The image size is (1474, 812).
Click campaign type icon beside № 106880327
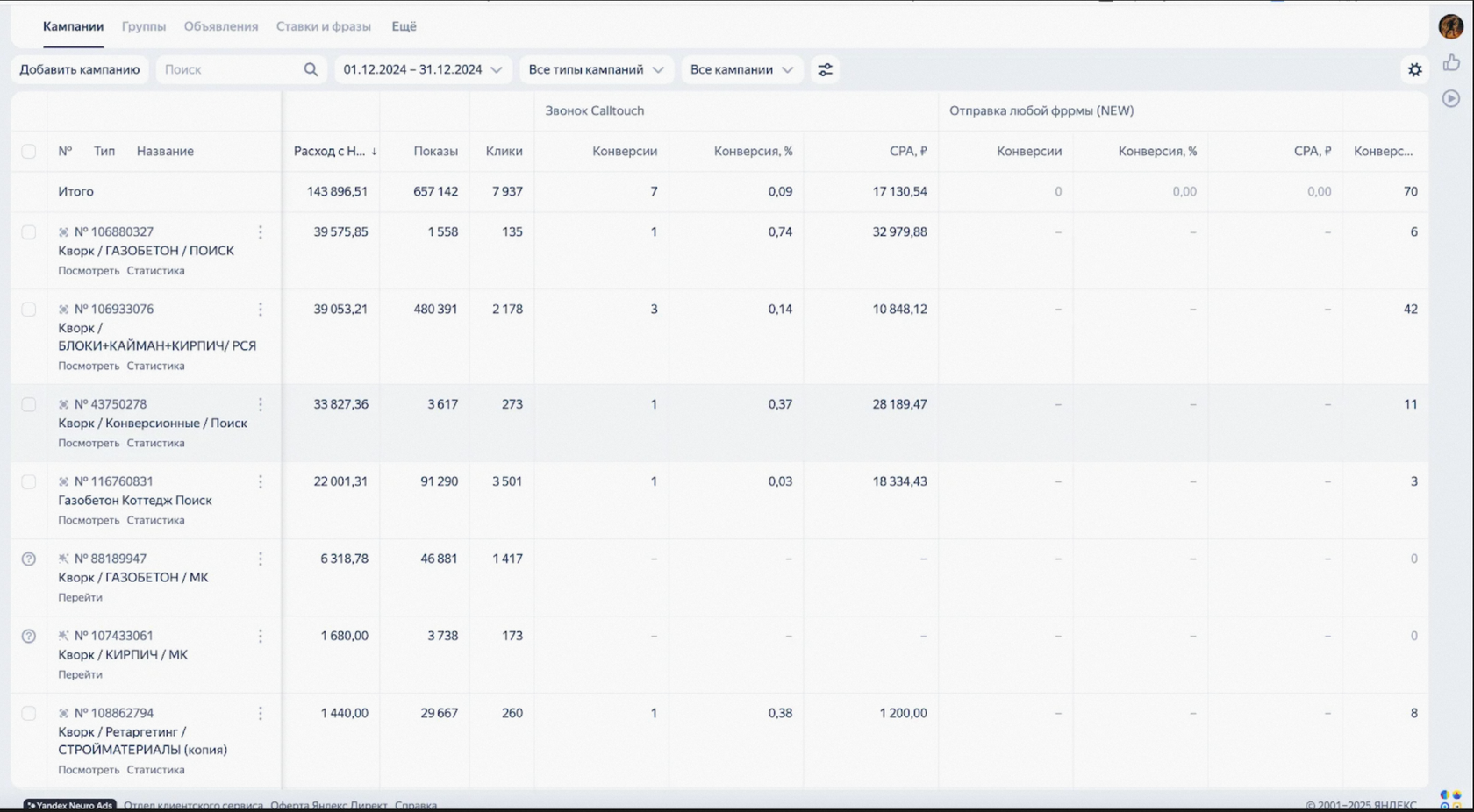[63, 232]
